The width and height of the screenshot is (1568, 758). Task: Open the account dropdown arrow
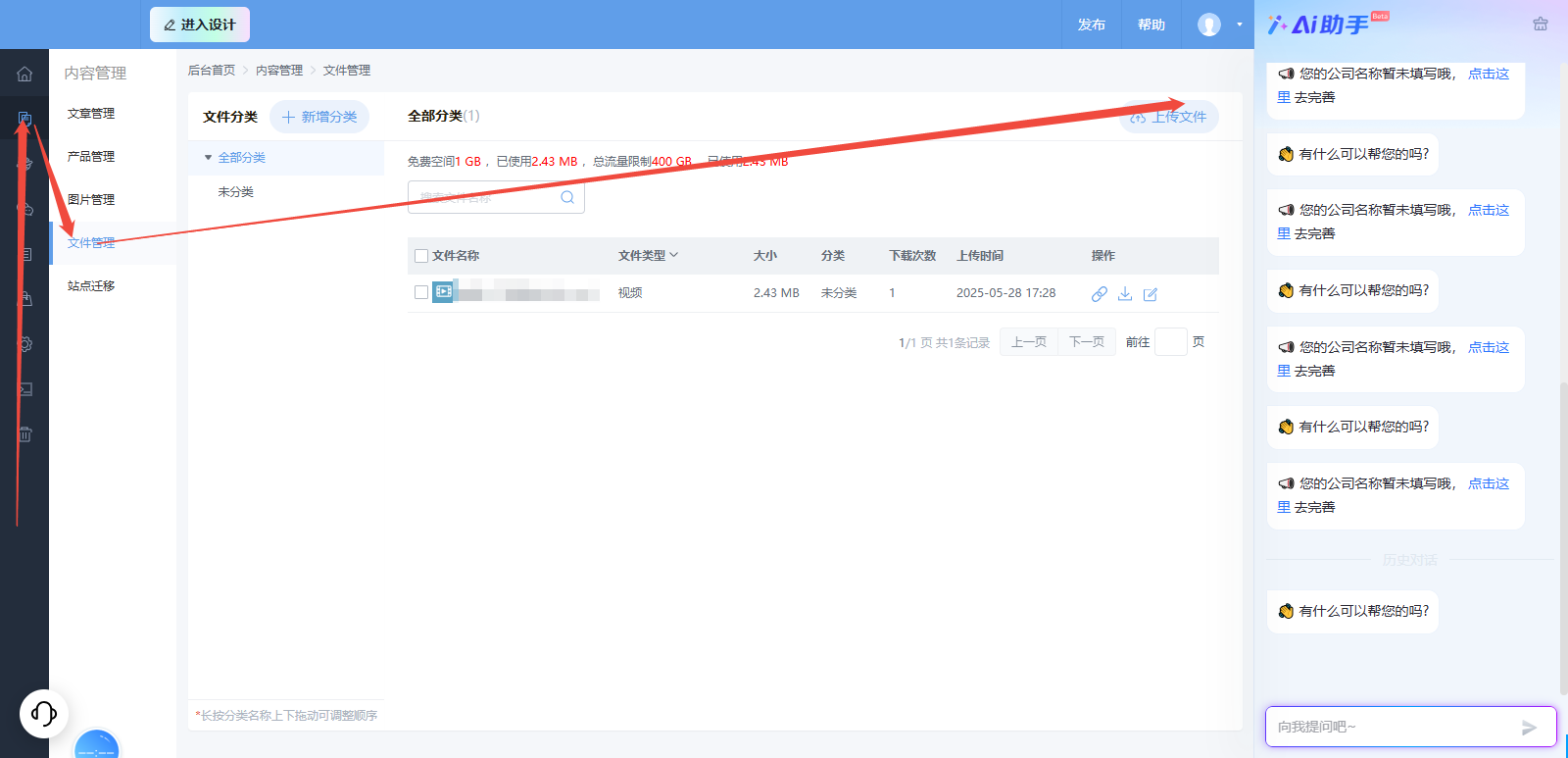click(1239, 25)
